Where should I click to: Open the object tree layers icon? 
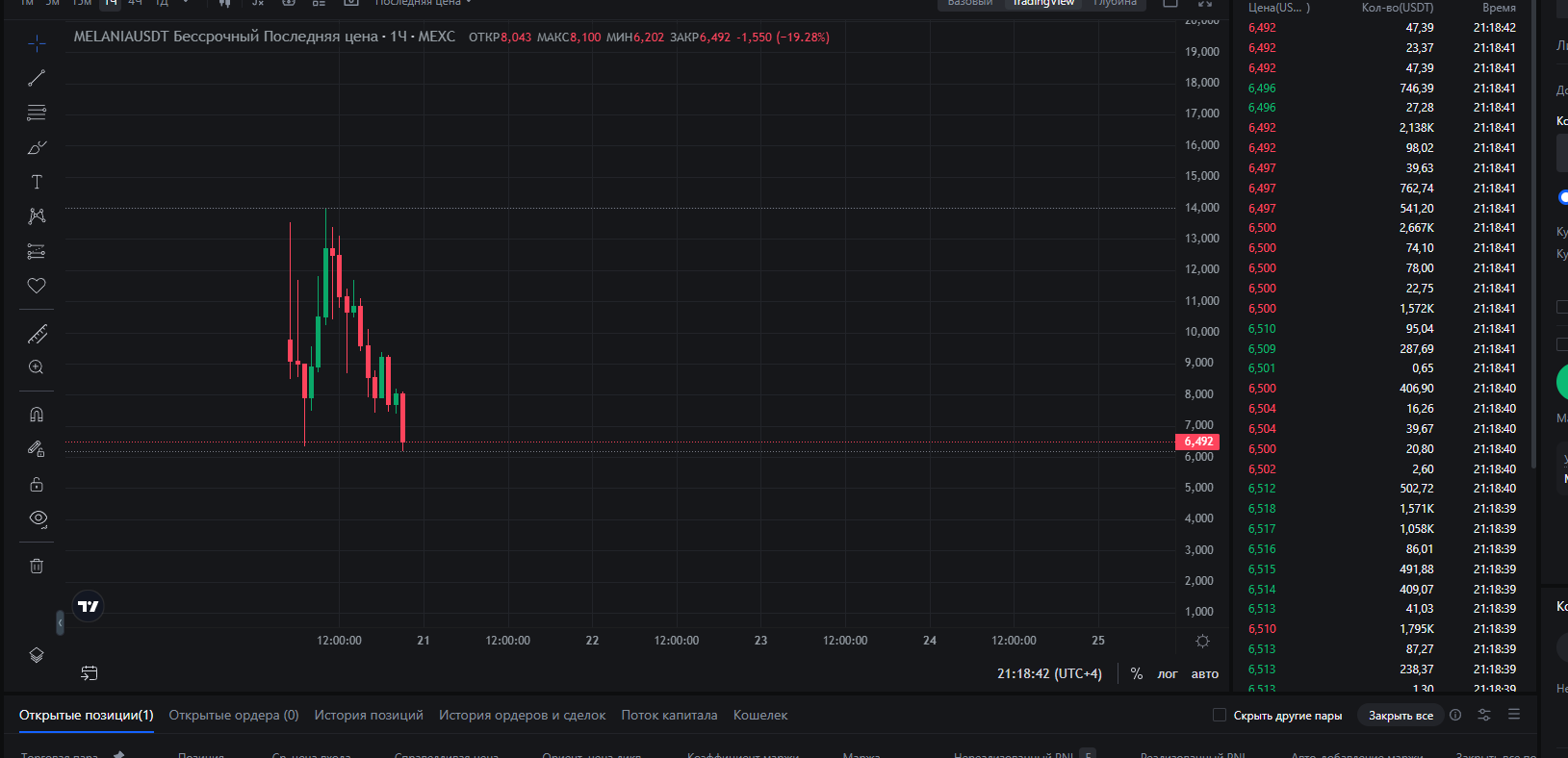click(x=37, y=655)
